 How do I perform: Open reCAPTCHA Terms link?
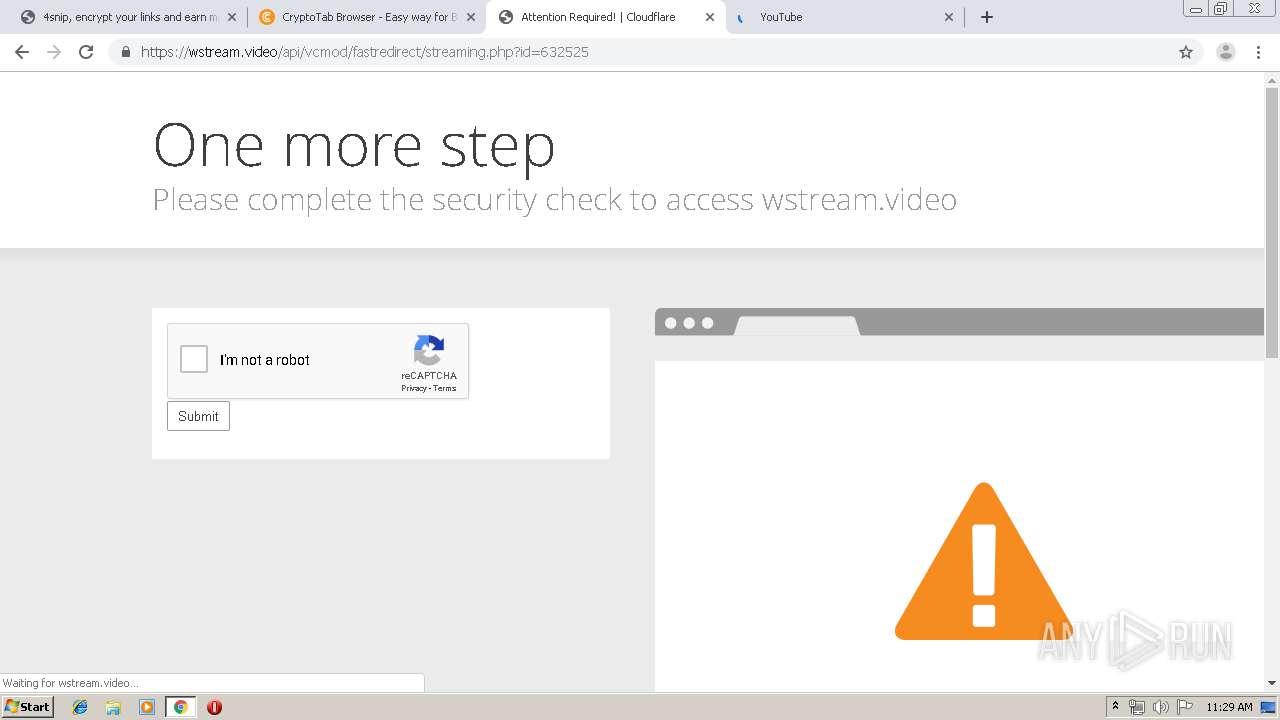(445, 388)
